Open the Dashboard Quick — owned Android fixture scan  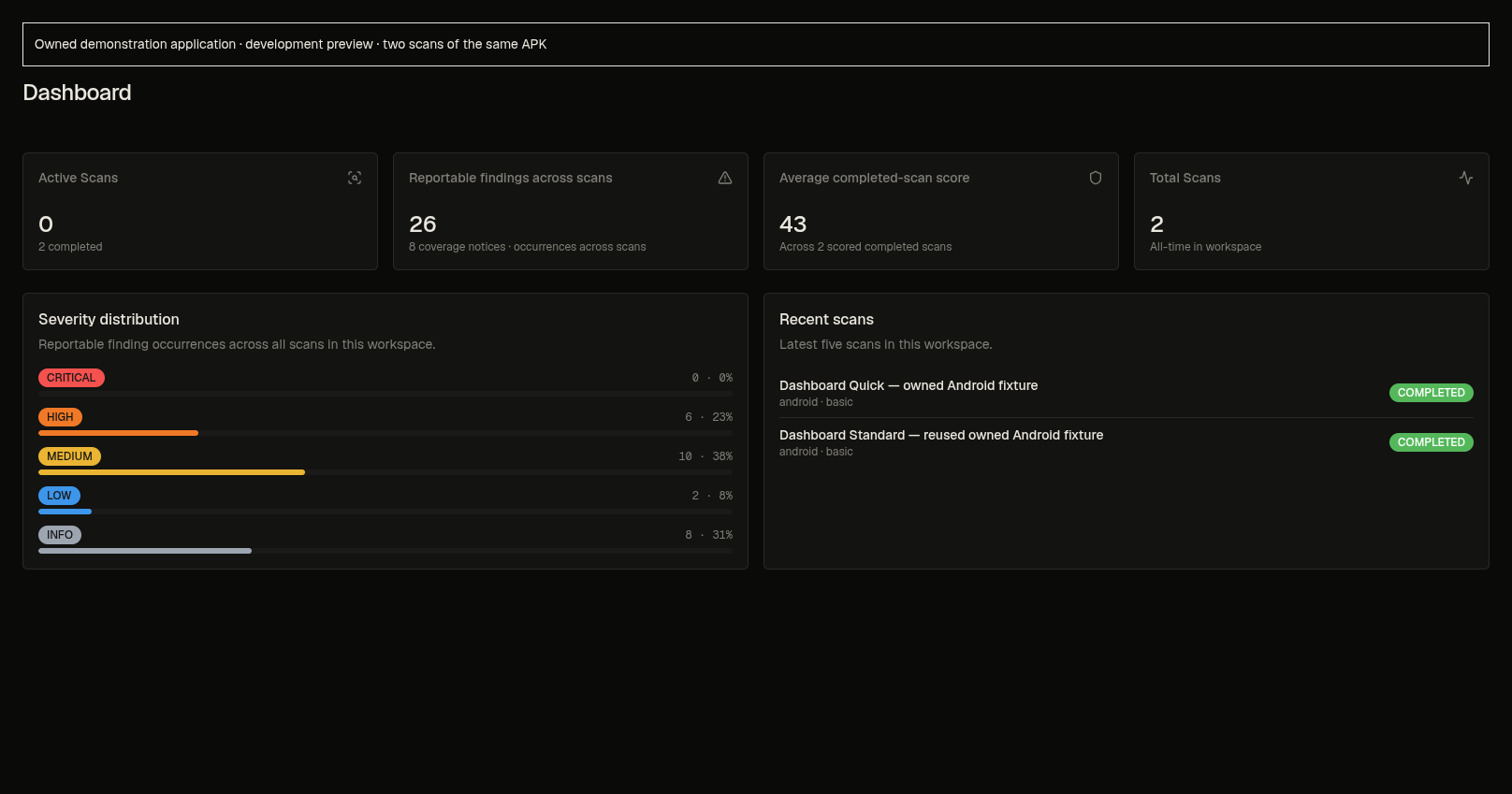tap(909, 385)
